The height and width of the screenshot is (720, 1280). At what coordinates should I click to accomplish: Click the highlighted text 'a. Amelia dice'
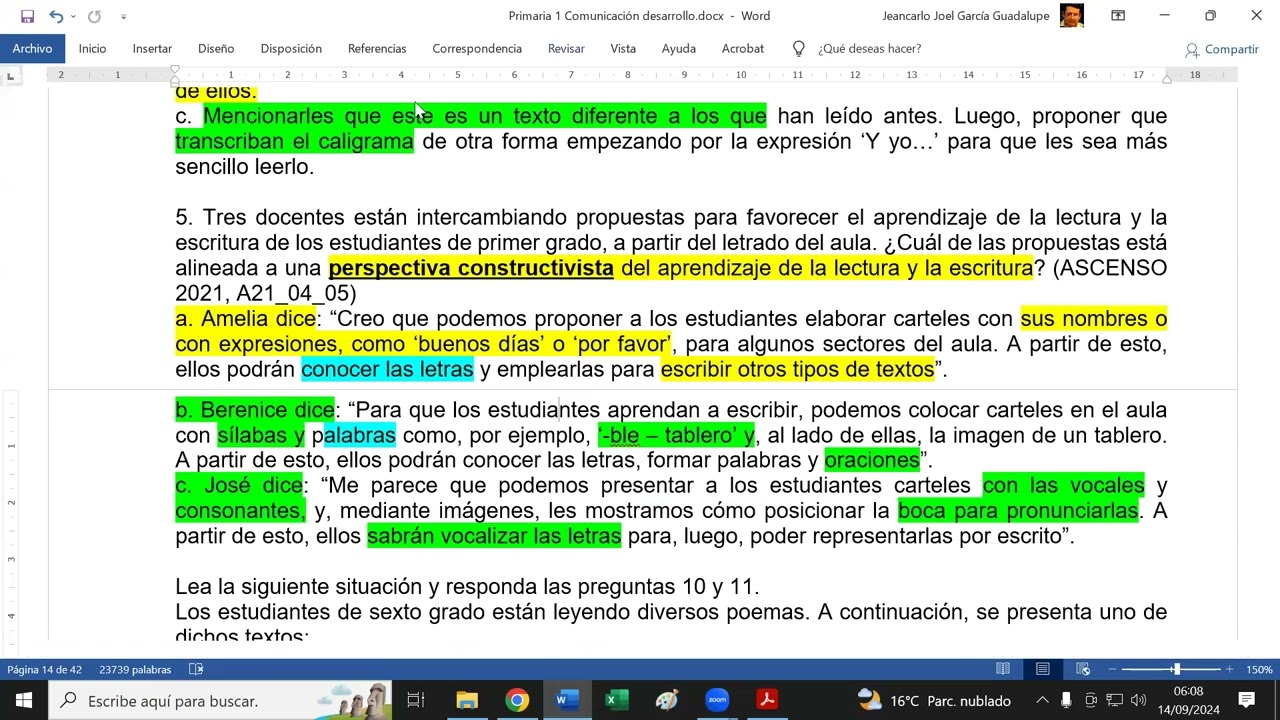245,319
